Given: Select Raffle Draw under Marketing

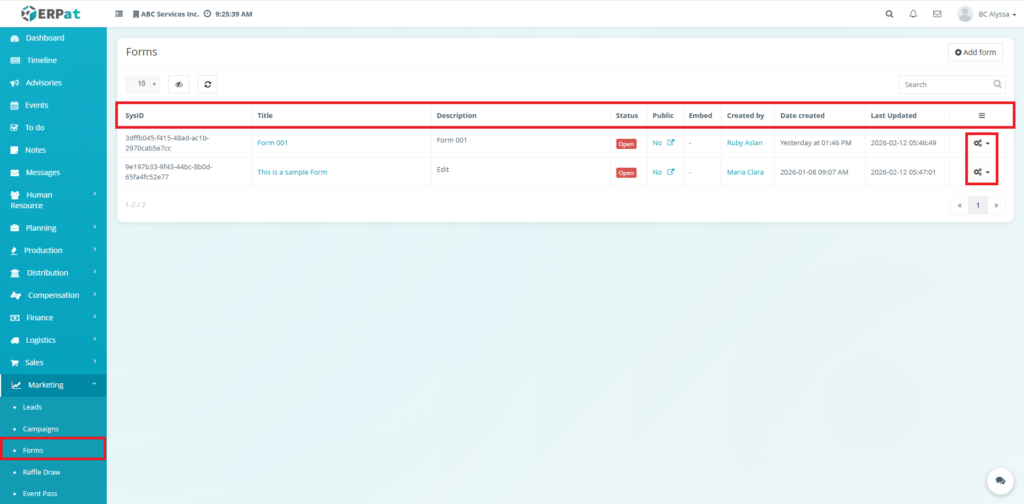Looking at the screenshot, I should tap(41, 471).
